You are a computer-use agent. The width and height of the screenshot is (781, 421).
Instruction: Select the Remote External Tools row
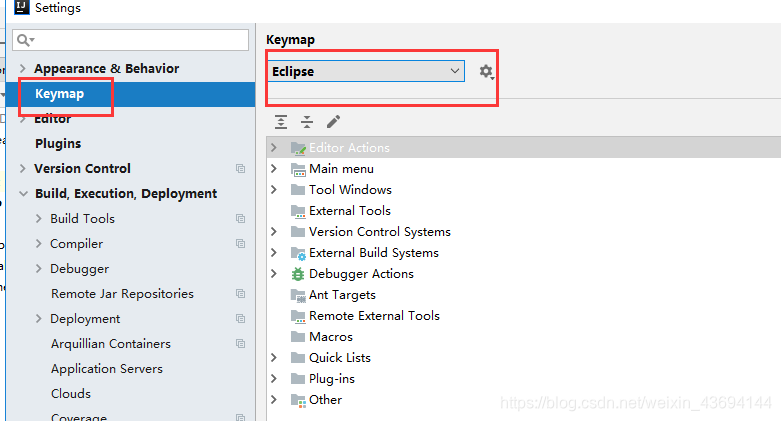pyautogui.click(x=523, y=316)
